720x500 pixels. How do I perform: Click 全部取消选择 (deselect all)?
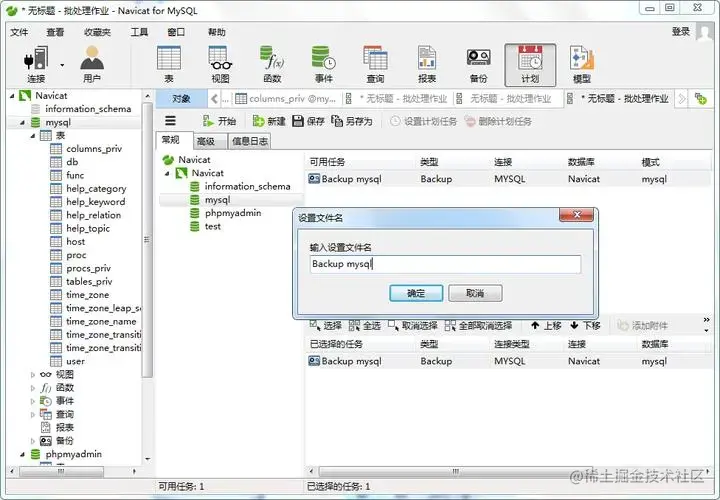(x=478, y=326)
